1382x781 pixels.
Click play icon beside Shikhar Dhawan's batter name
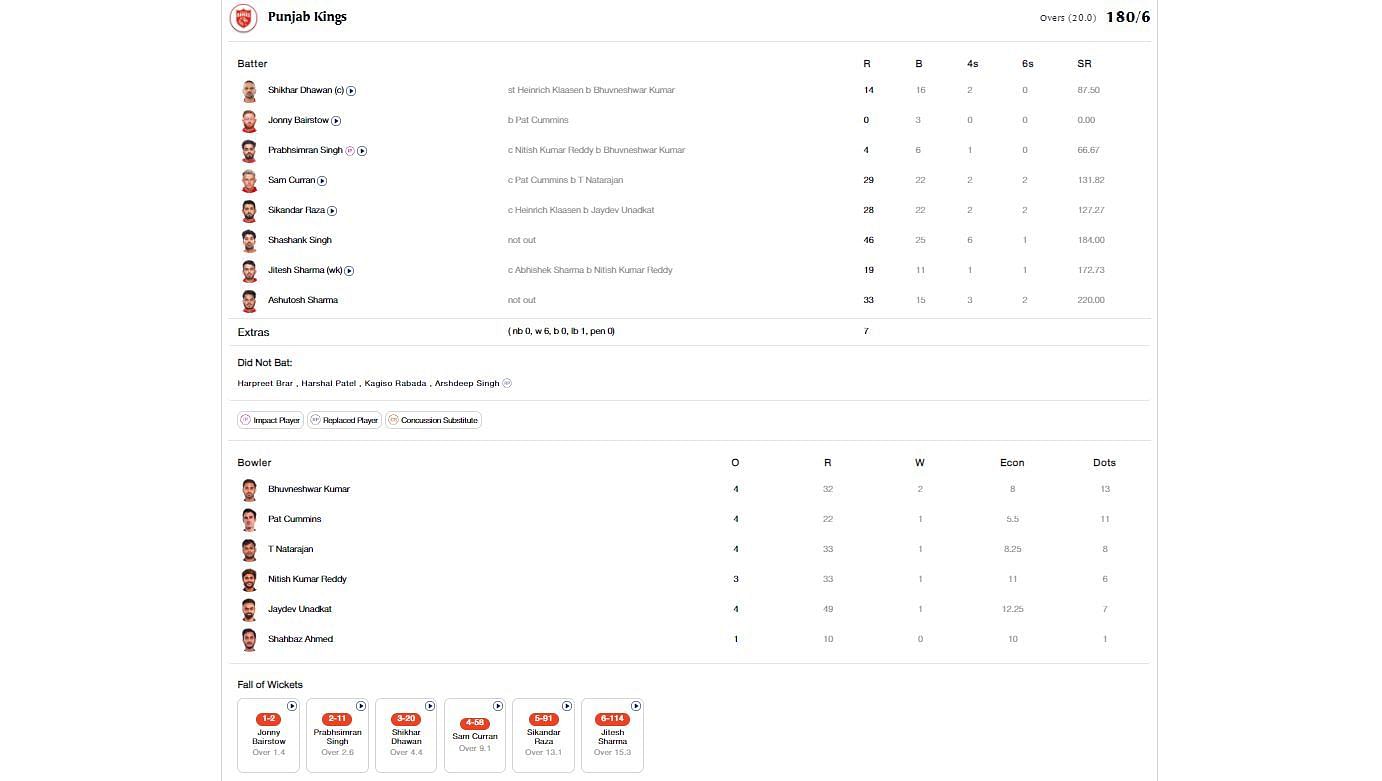351,91
